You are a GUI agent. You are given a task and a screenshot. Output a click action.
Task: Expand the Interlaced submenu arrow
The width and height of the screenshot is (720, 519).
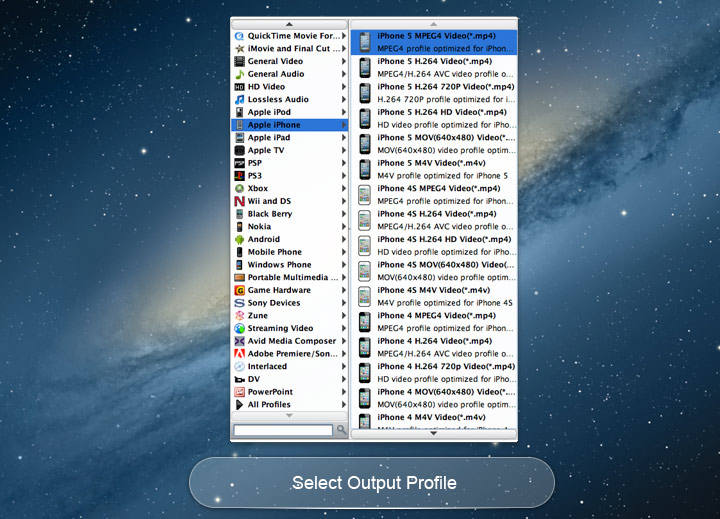(x=343, y=367)
